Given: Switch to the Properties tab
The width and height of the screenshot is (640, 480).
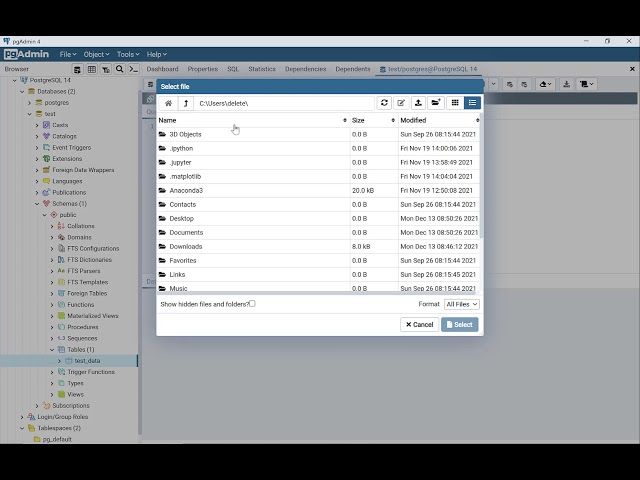Looking at the screenshot, I should (203, 69).
